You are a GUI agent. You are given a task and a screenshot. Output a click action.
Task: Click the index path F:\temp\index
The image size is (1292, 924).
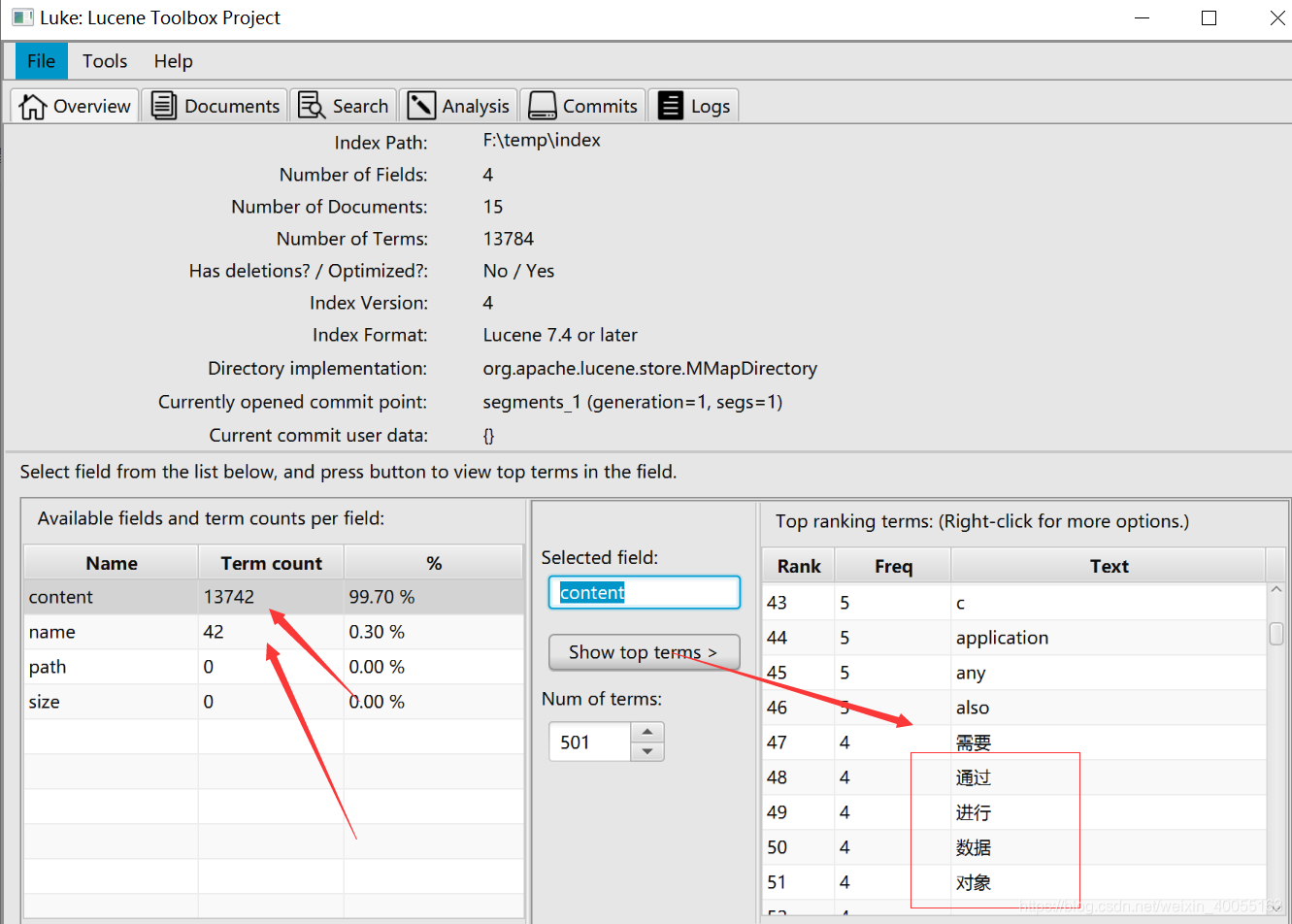coord(542,140)
